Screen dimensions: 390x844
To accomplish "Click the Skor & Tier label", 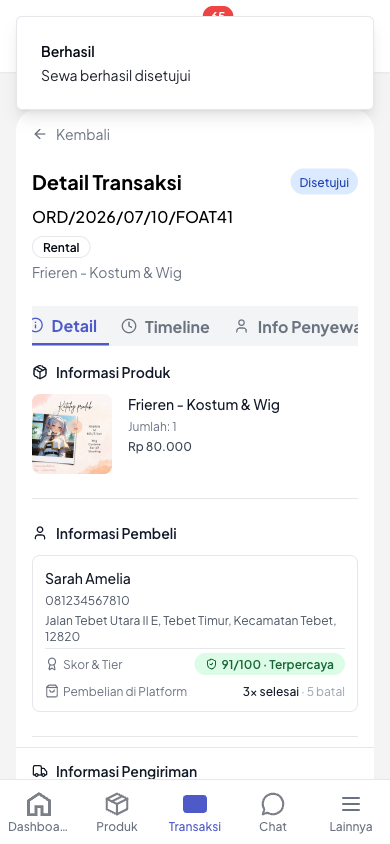I will pyautogui.click(x=93, y=664).
